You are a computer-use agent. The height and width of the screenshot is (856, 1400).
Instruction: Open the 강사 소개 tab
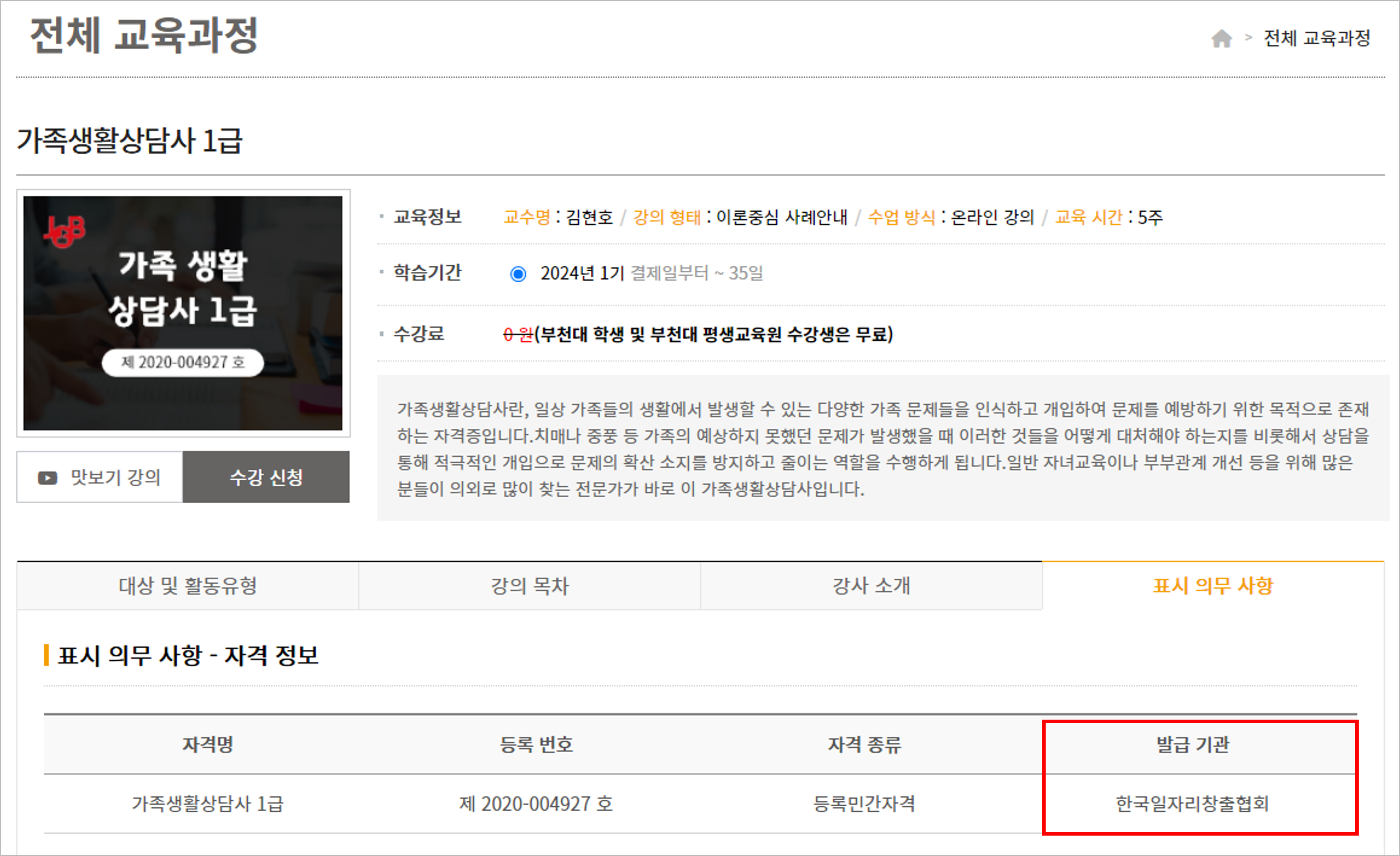871,586
